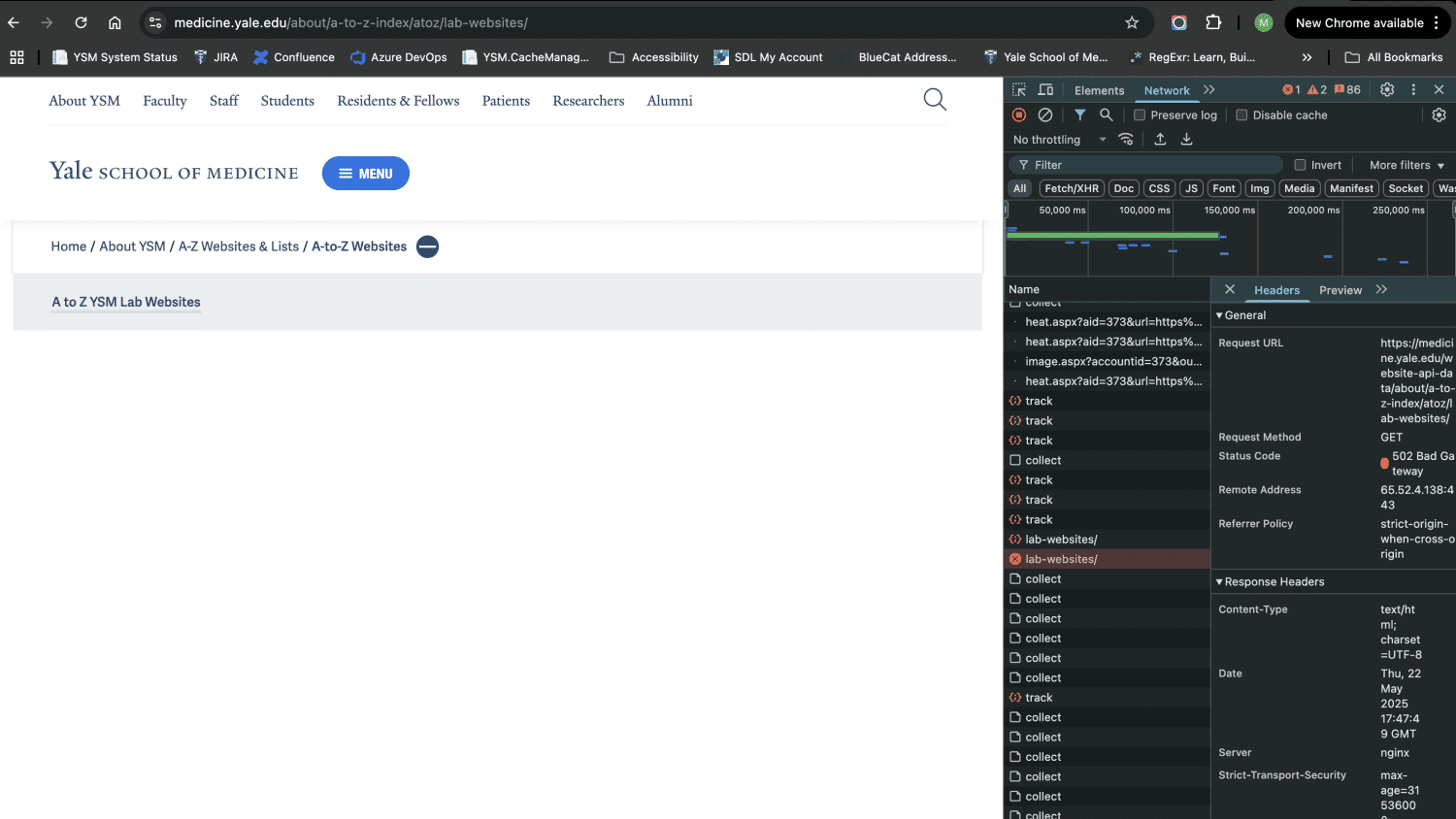Open the No throttling dropdown

tap(1060, 140)
